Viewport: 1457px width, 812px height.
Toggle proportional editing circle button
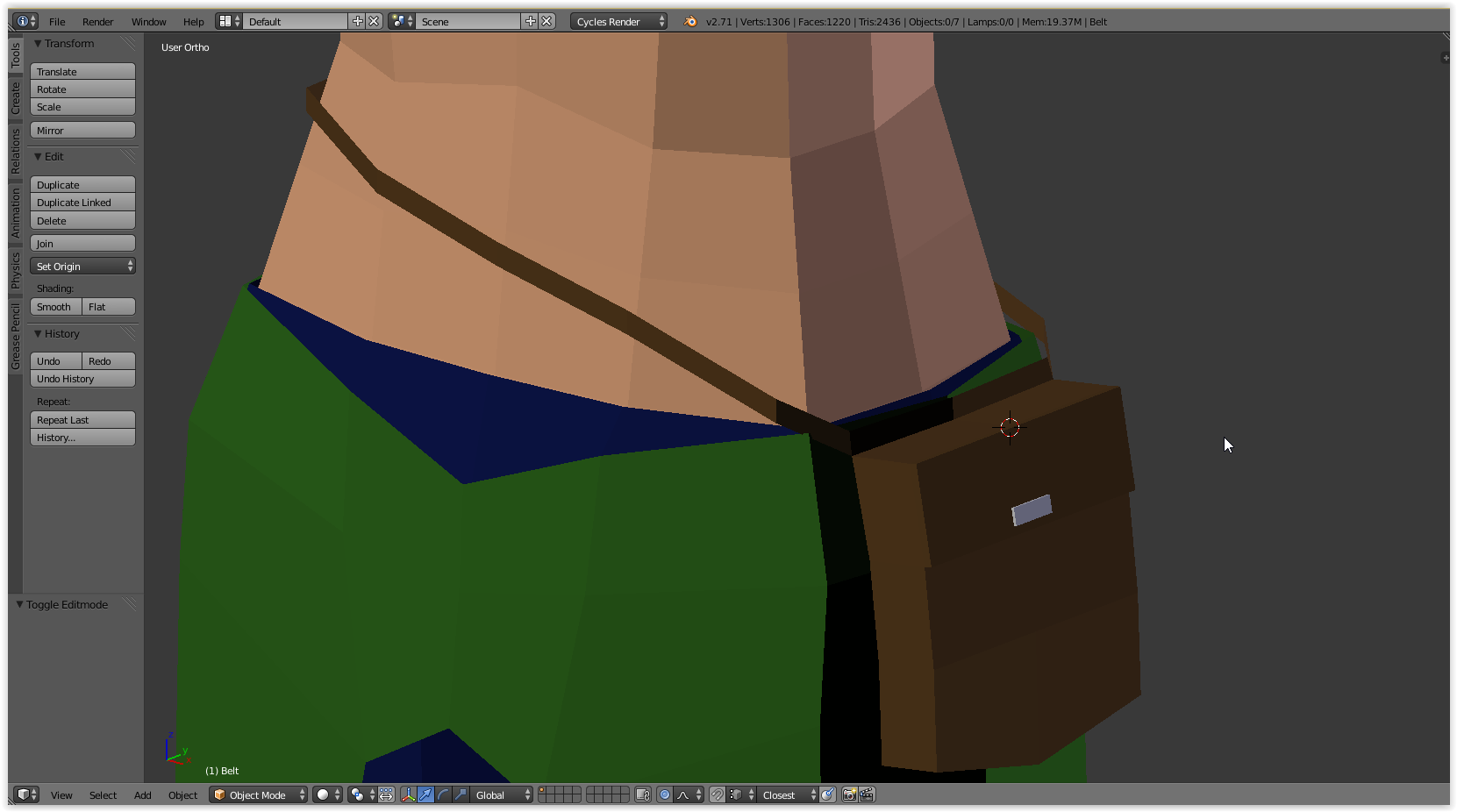tap(665, 794)
